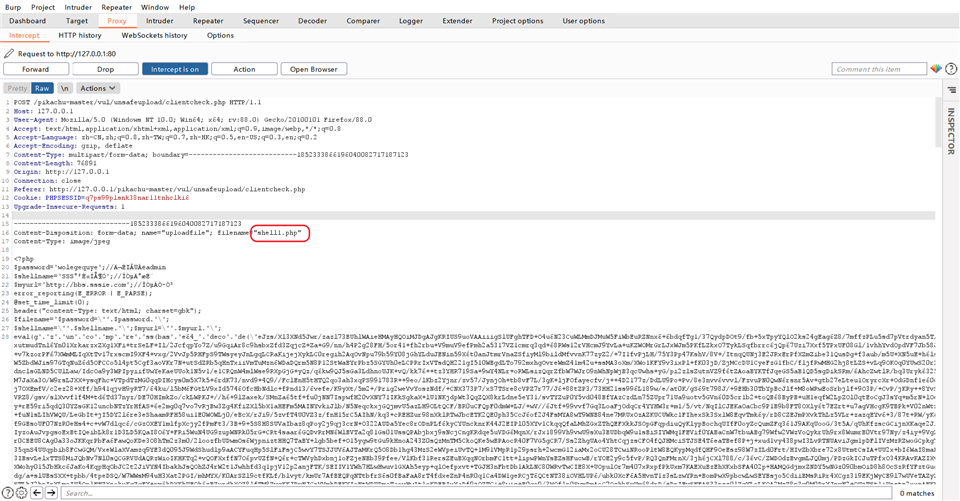960x501 pixels.
Task: Open the Burp menu
Action: tap(13, 7)
